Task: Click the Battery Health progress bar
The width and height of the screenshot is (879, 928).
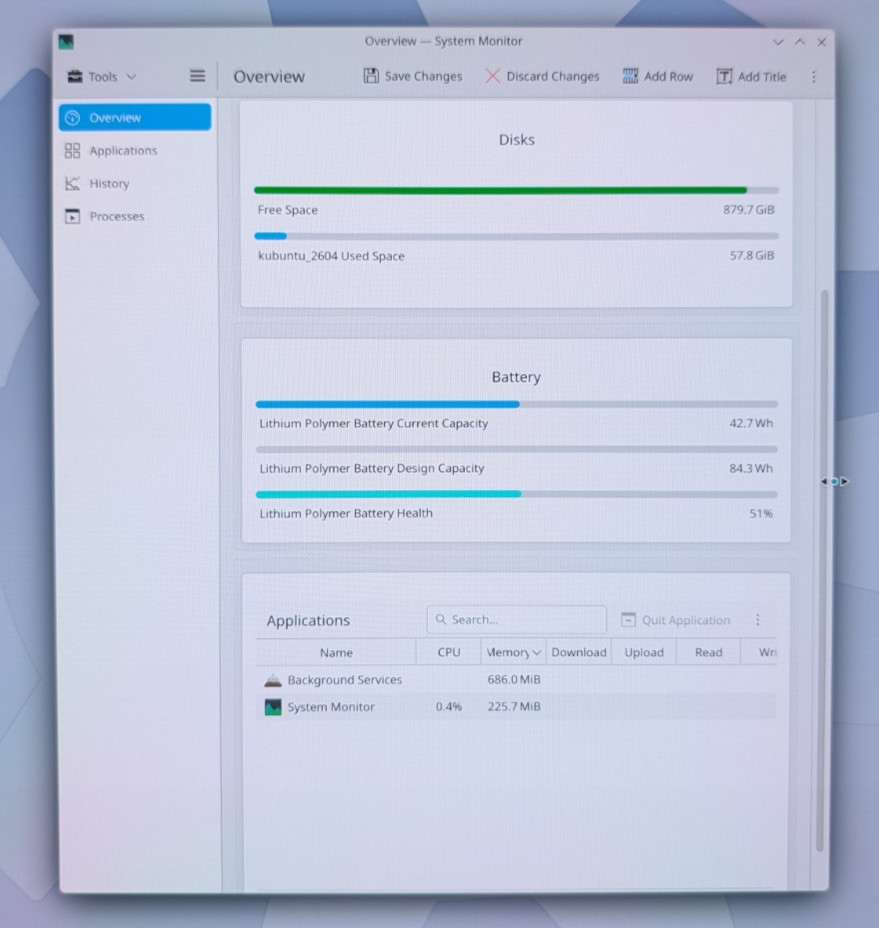Action: 516,494
